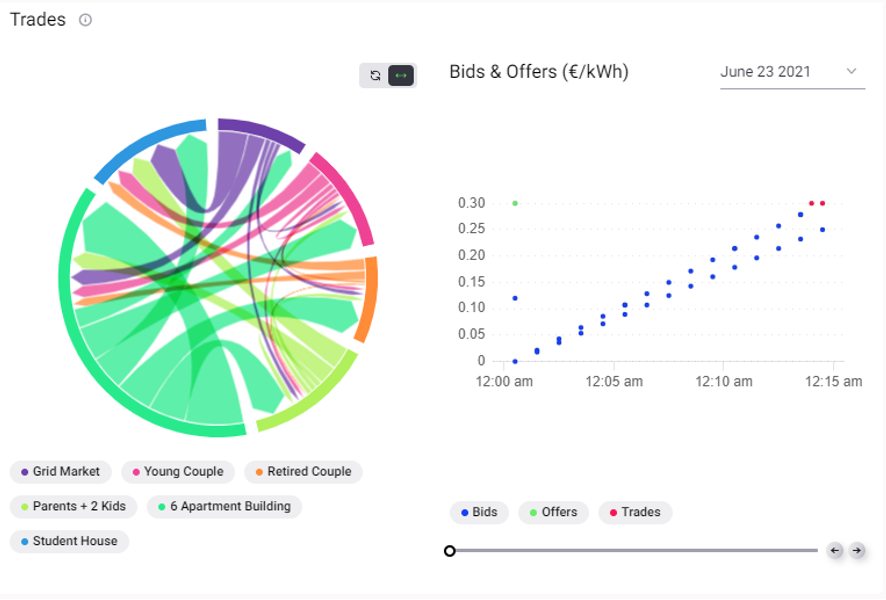This screenshot has height=600, width=886.
Task: Select the green energy flow view icon
Action: (x=400, y=74)
